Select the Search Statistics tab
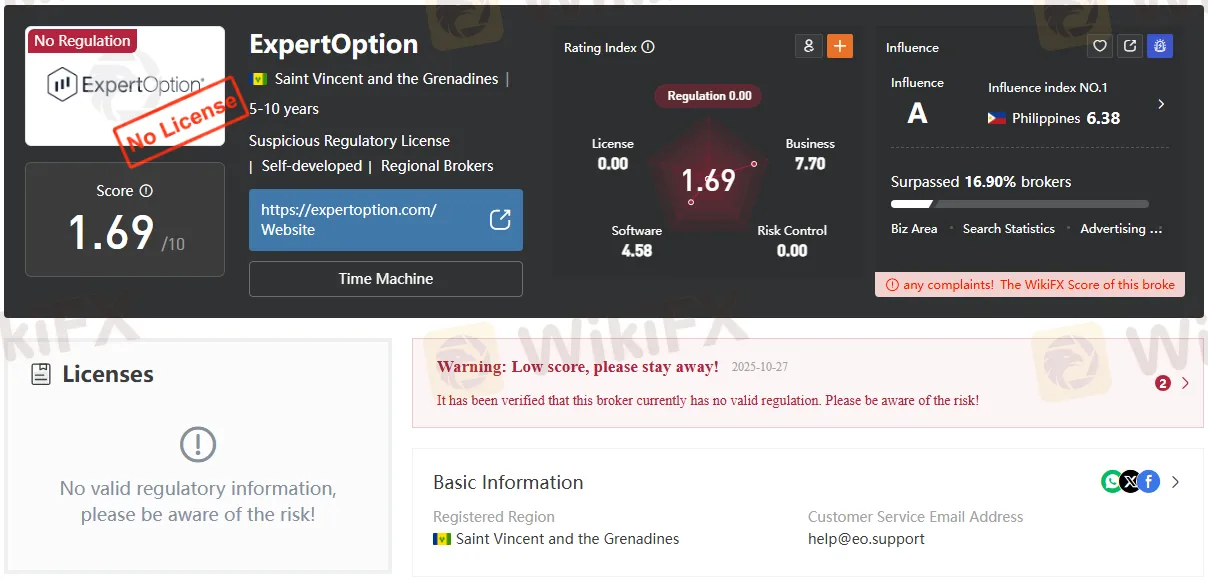Image resolution: width=1208 pixels, height=581 pixels. pyautogui.click(x=1008, y=229)
